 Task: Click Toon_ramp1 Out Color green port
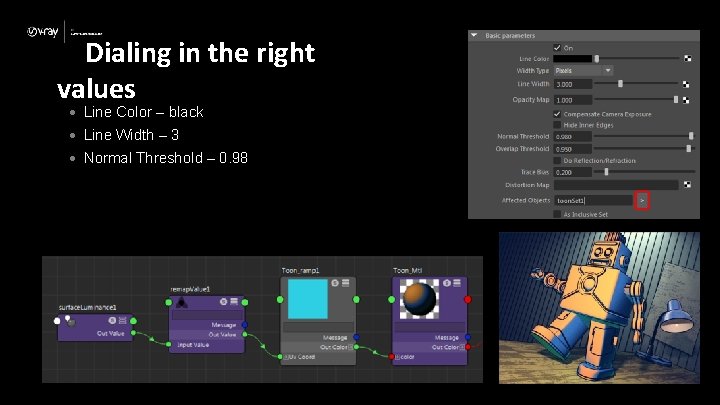click(356, 347)
